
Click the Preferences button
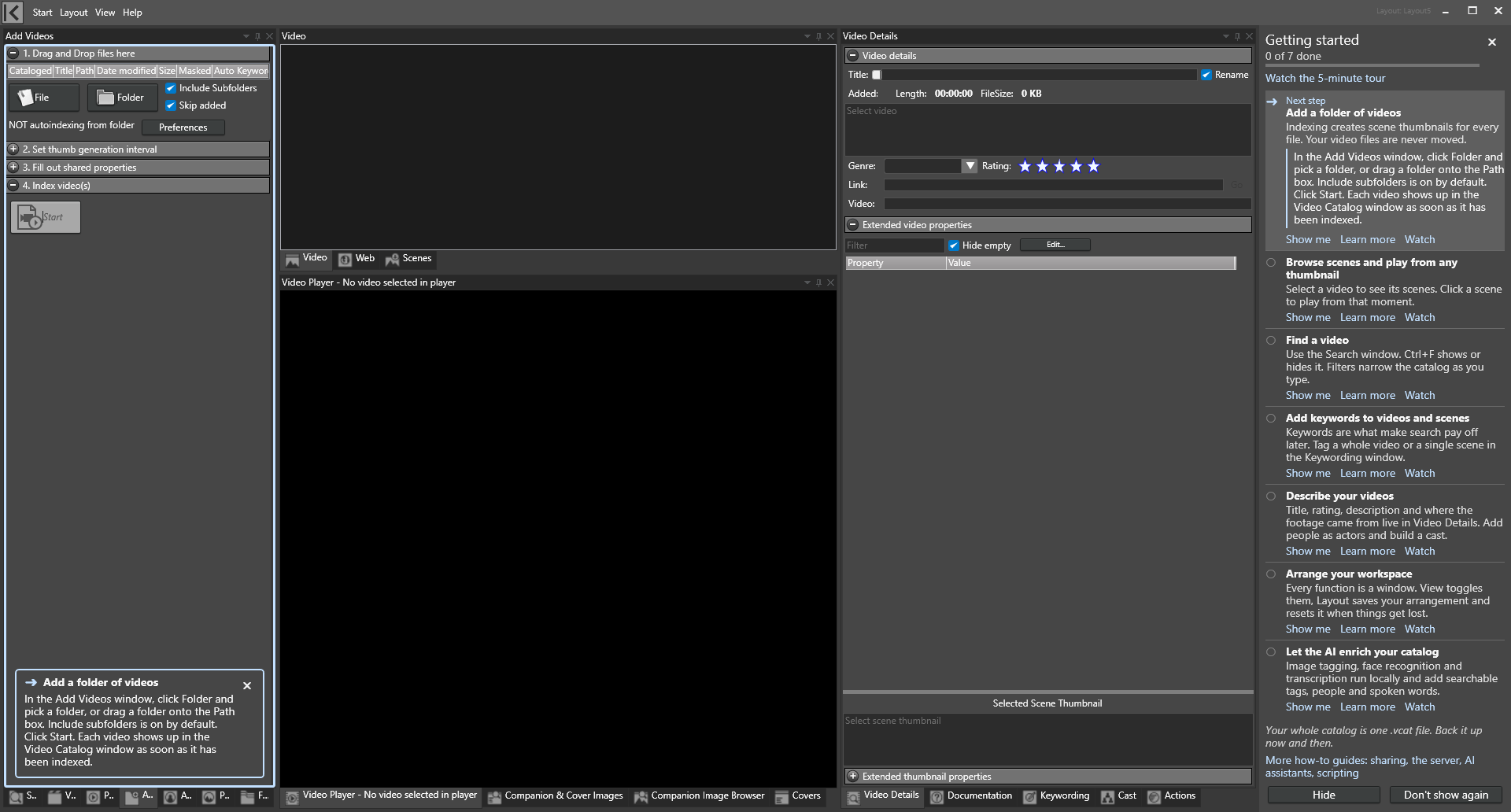[183, 127]
